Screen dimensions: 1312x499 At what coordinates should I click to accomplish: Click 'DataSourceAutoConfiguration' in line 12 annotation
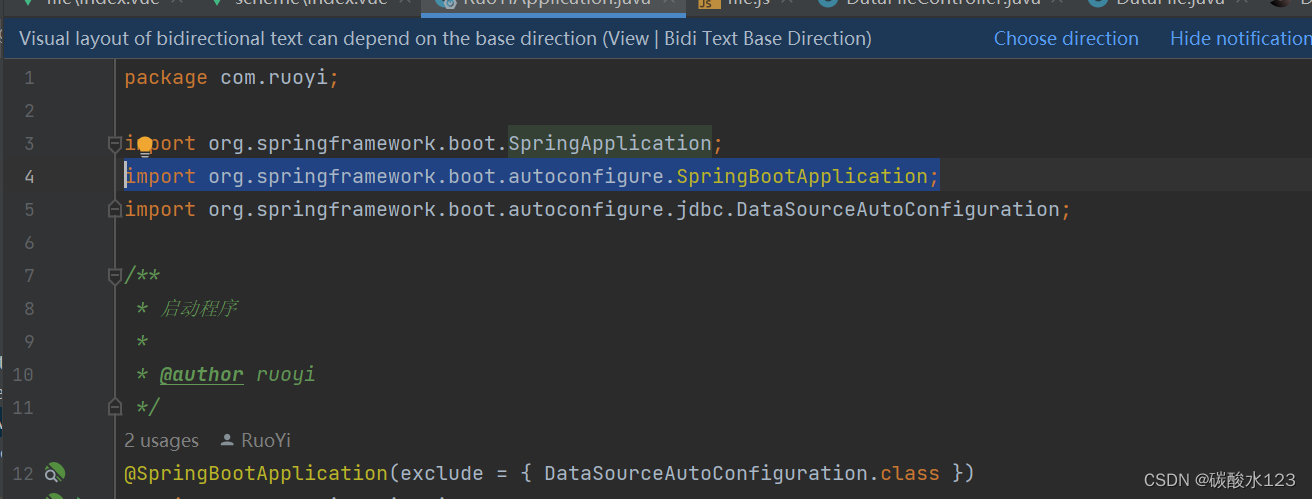[706, 472]
